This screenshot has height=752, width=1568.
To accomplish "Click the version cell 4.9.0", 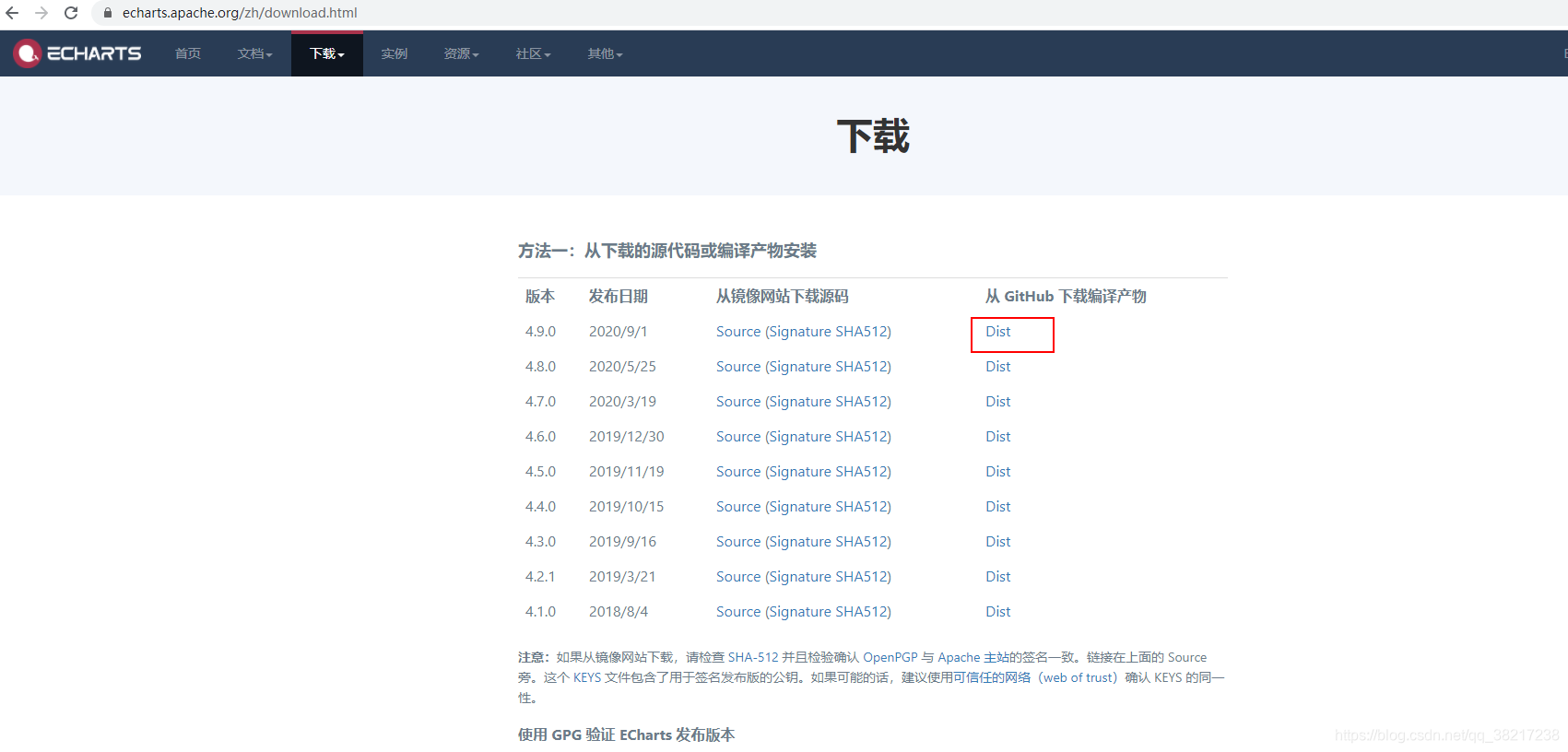I will pos(540,332).
